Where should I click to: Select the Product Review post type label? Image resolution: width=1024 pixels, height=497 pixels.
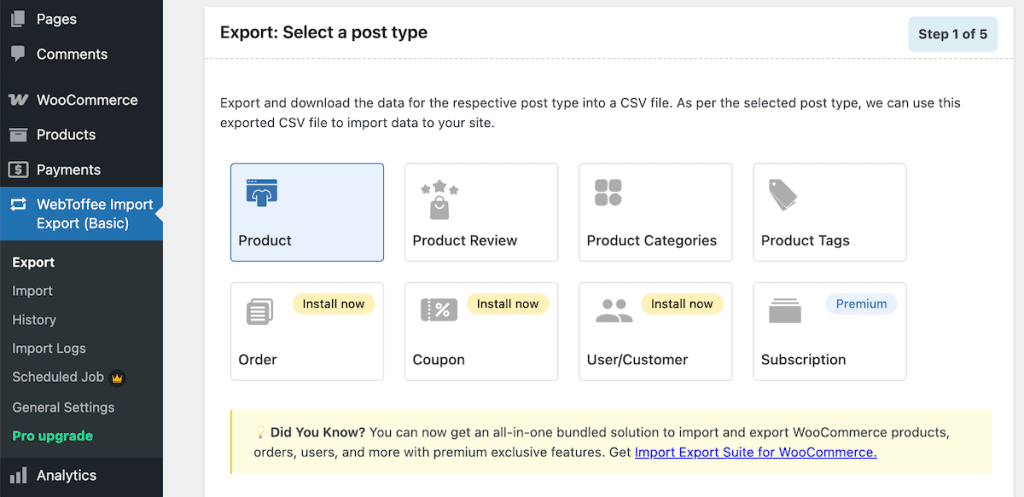point(465,240)
